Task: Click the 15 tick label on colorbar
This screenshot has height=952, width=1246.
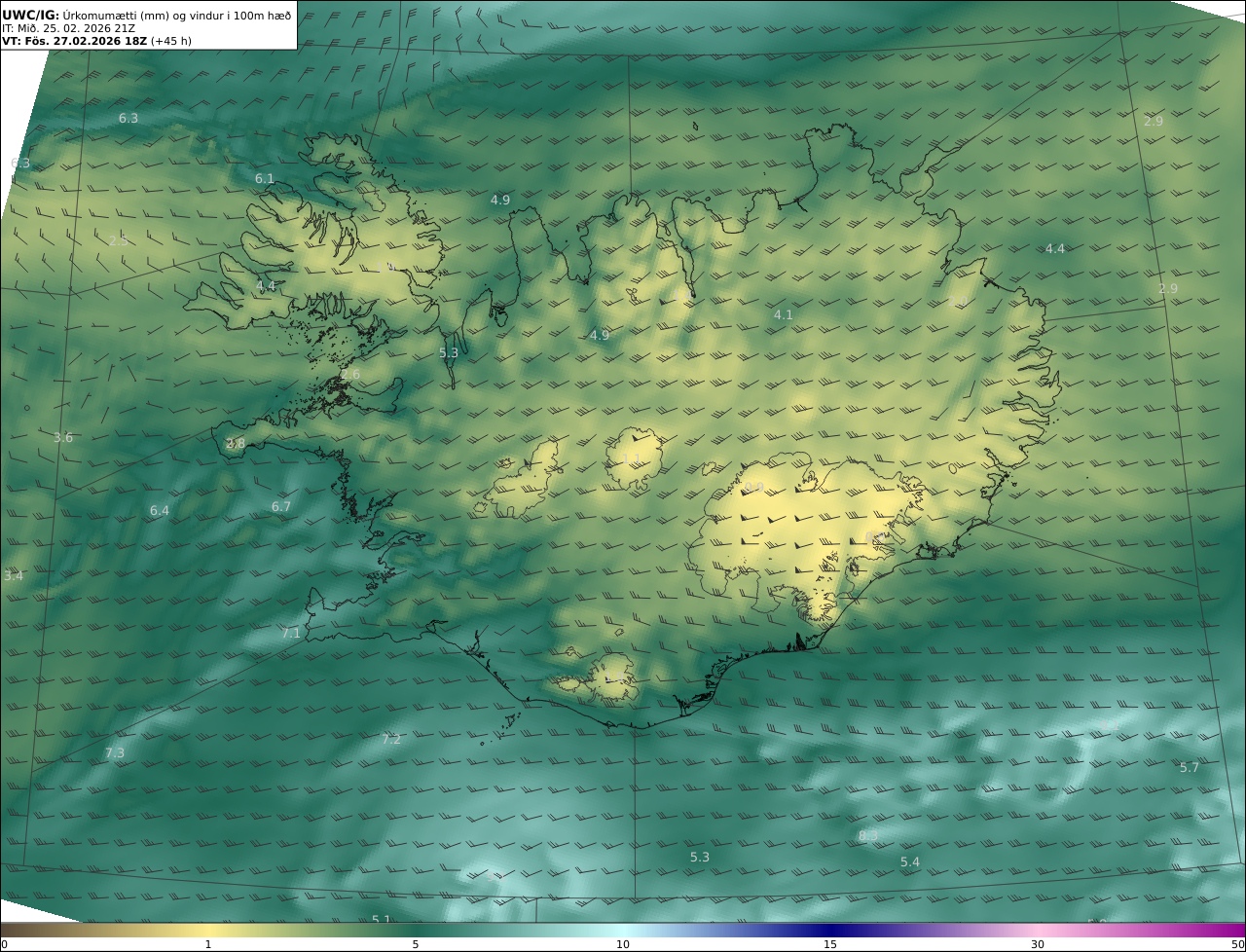Action: (830, 944)
